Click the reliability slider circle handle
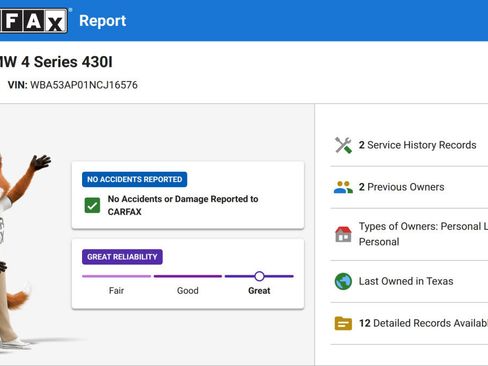Viewport: 488px width, 366px height. point(259,276)
